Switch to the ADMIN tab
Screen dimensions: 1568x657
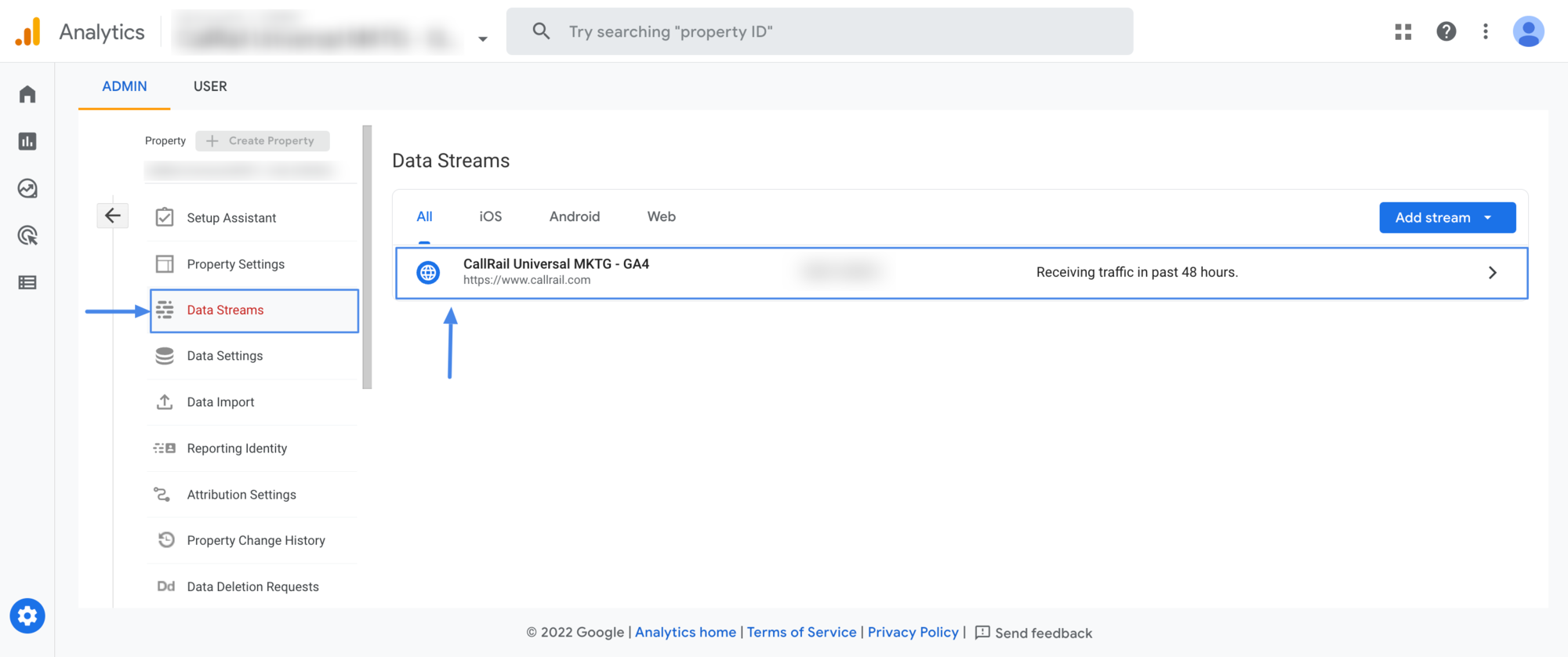click(125, 86)
